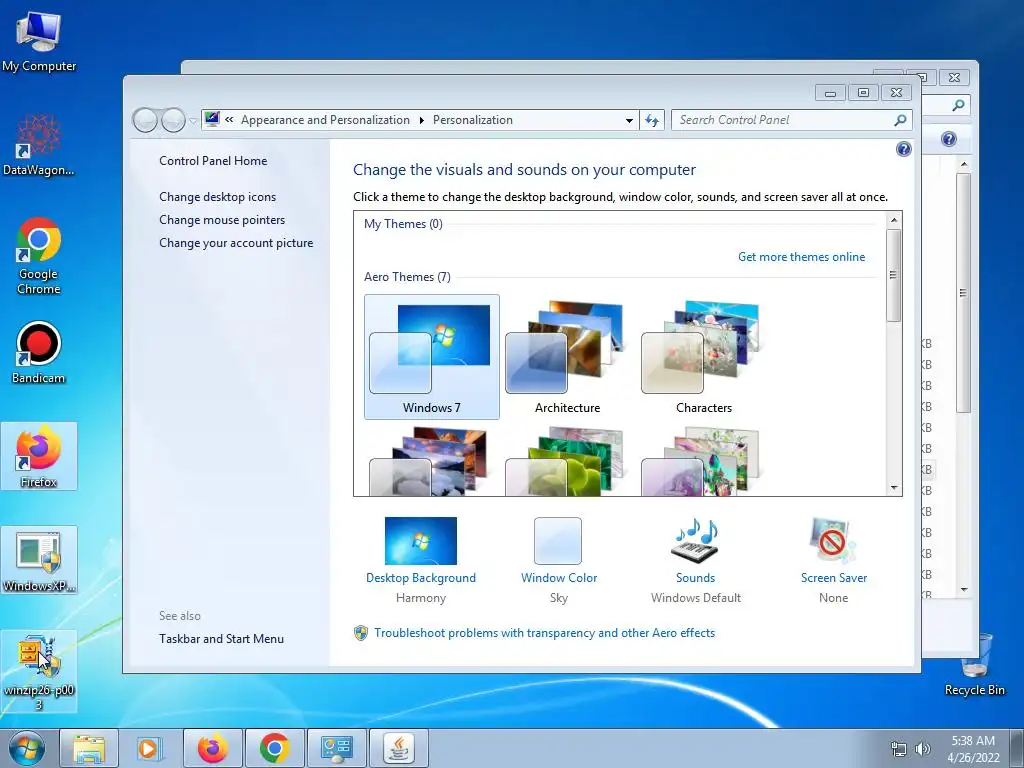Open My Computer desktop icon
The image size is (1024, 768).
pos(39,41)
